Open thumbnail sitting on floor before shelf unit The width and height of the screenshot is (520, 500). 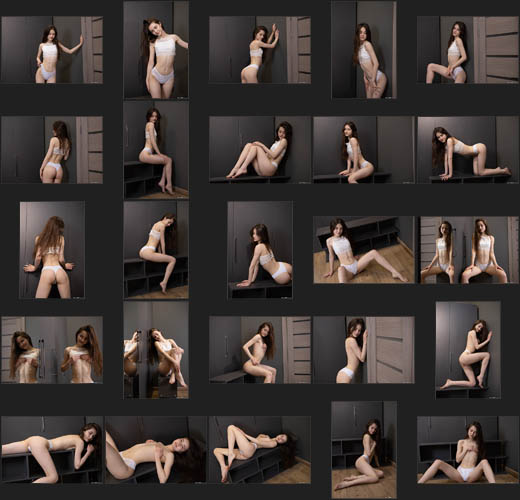coord(468,450)
